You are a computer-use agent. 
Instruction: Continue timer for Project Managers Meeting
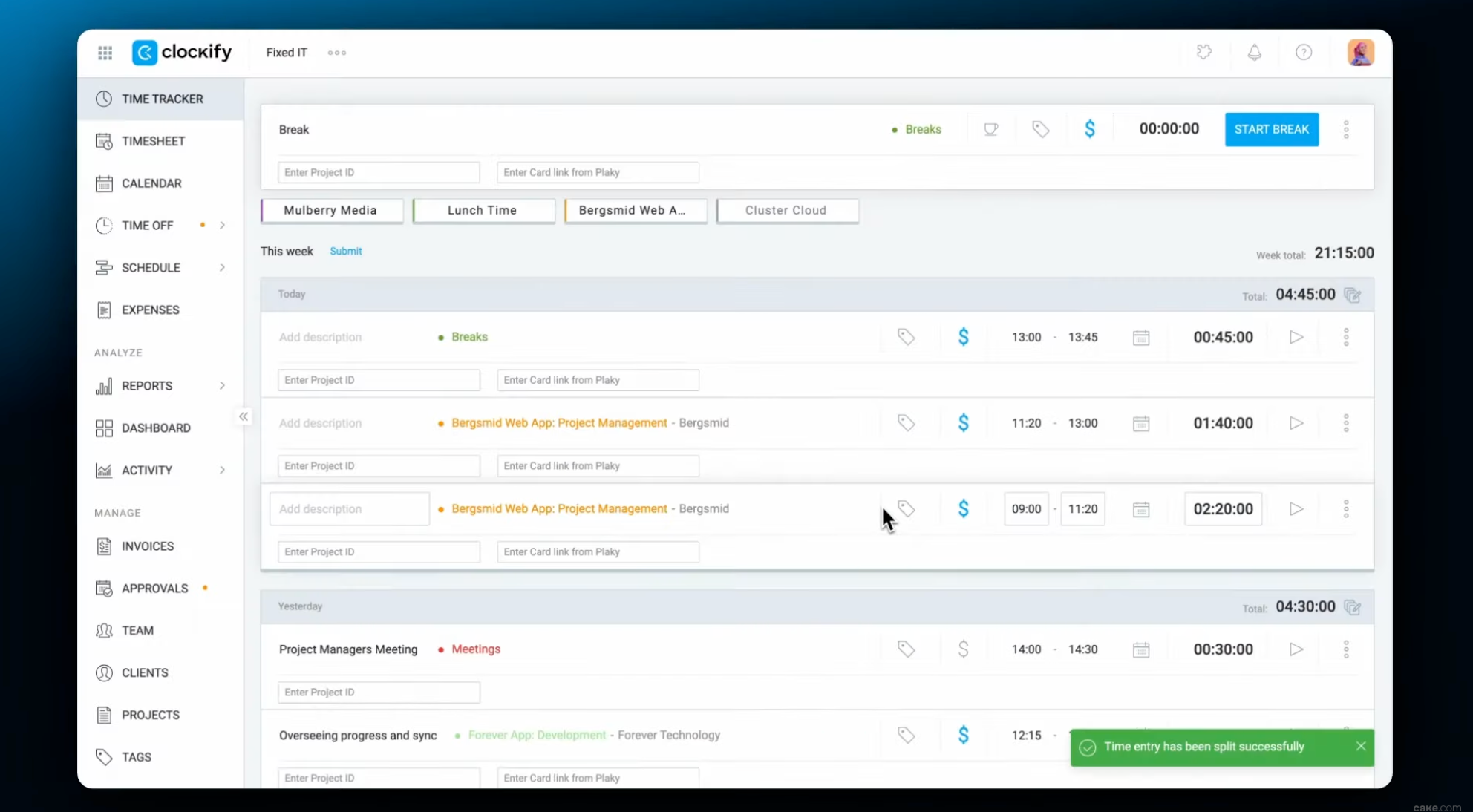point(1296,649)
